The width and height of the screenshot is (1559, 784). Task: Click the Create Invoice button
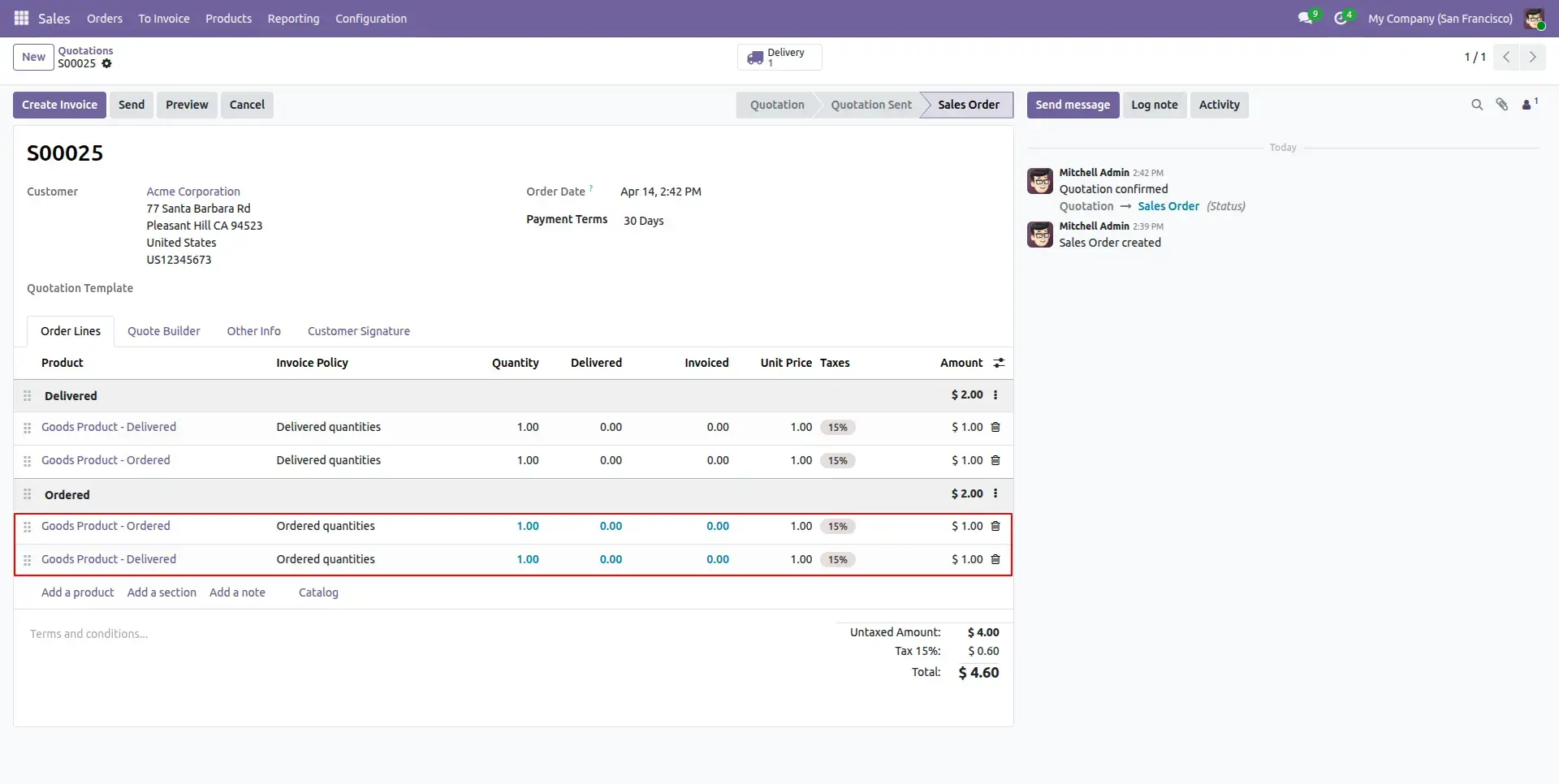coord(59,105)
